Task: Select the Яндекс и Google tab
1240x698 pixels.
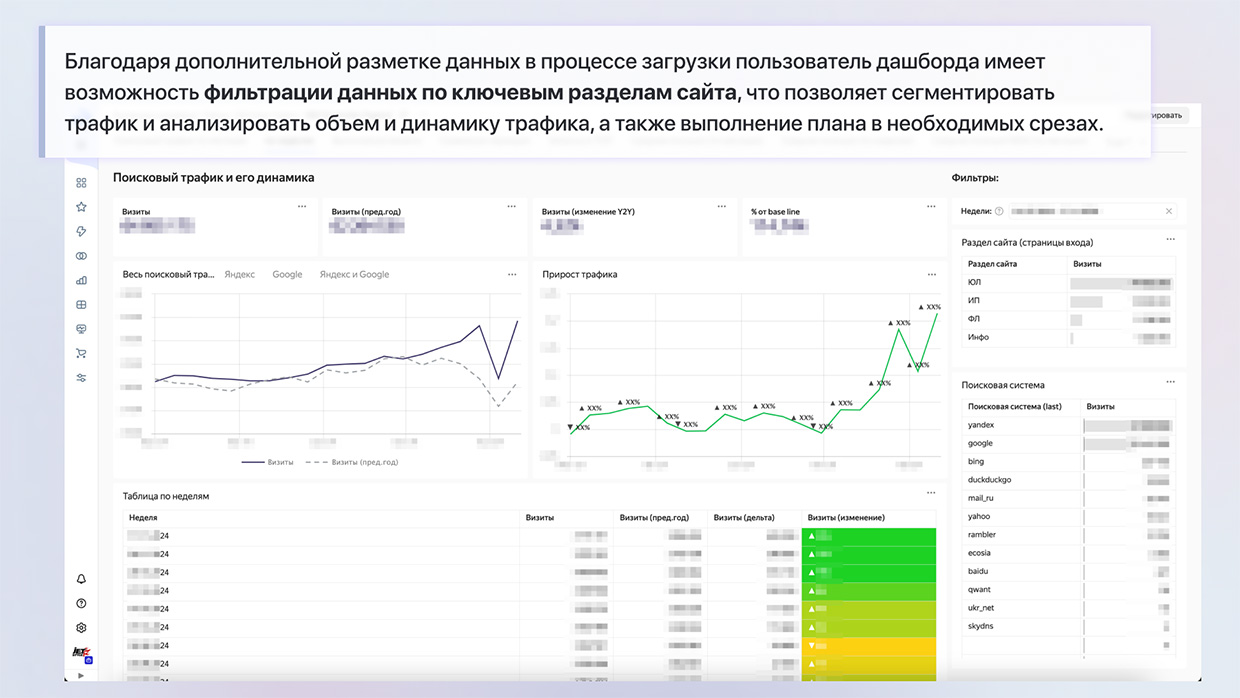Action: point(354,274)
